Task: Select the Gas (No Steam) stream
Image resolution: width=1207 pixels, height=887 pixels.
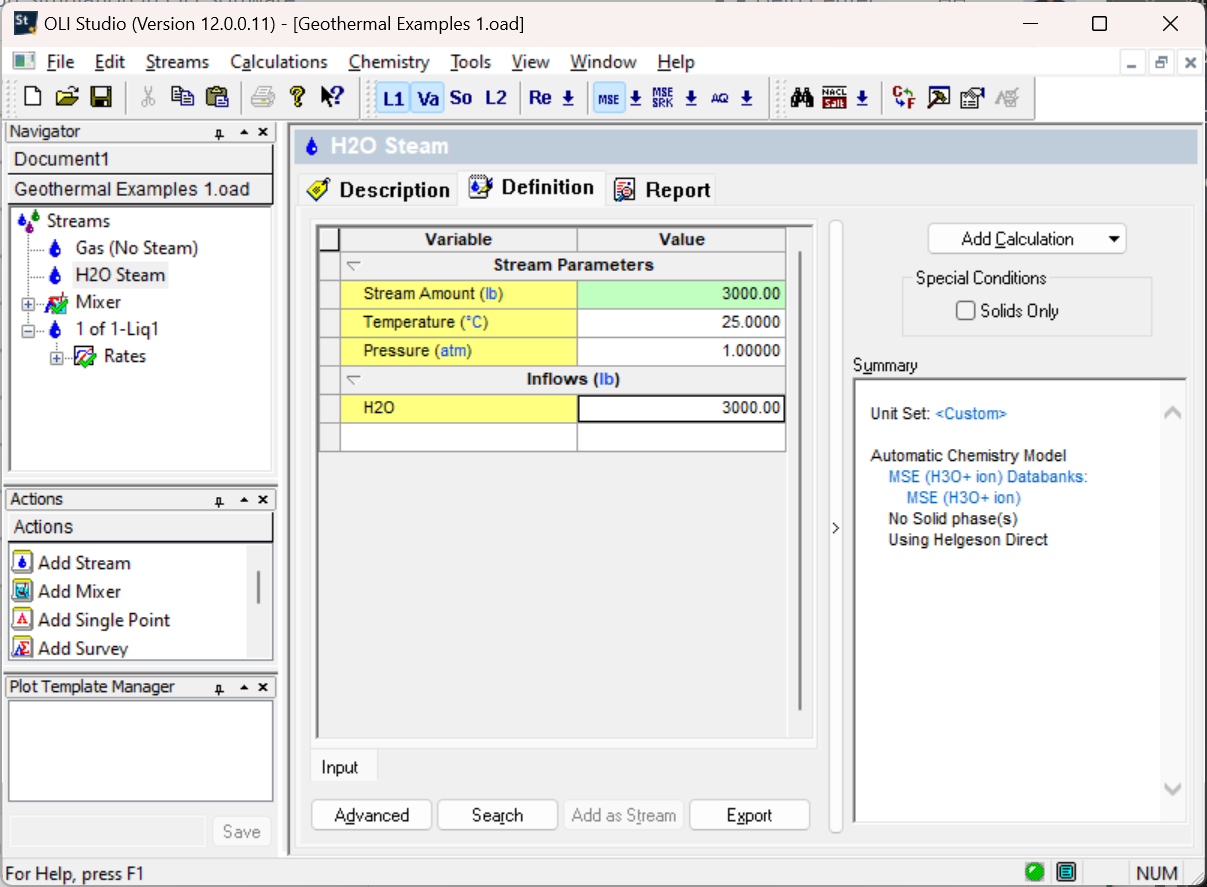Action: click(x=136, y=248)
